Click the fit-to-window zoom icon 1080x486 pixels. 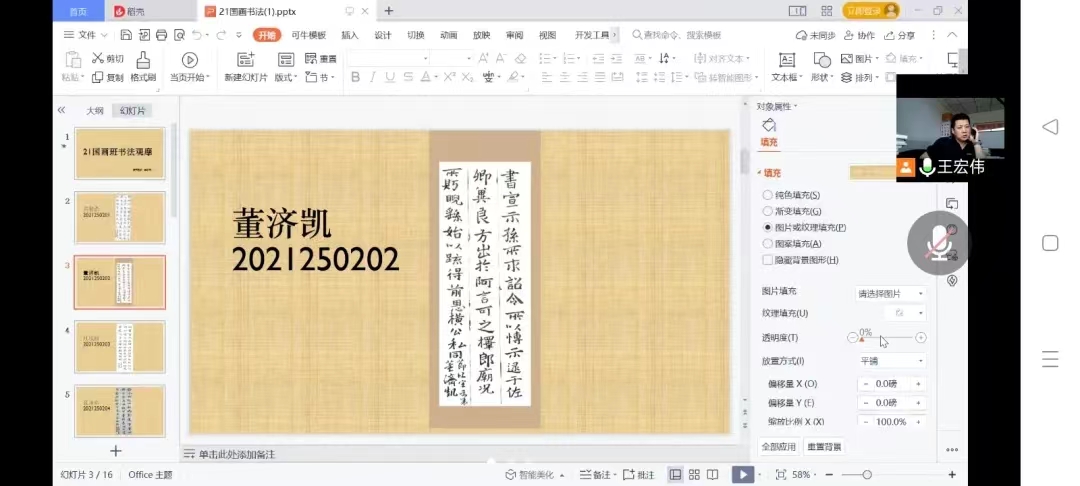tap(781, 474)
